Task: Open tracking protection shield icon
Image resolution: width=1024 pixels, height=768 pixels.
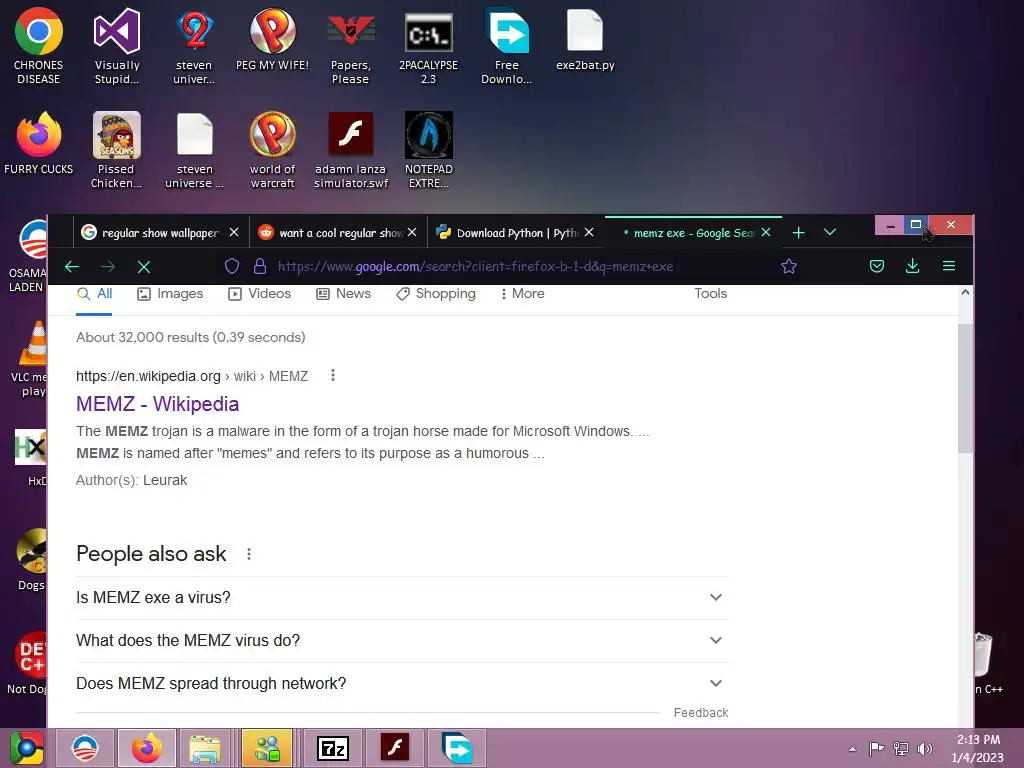Action: (x=232, y=266)
